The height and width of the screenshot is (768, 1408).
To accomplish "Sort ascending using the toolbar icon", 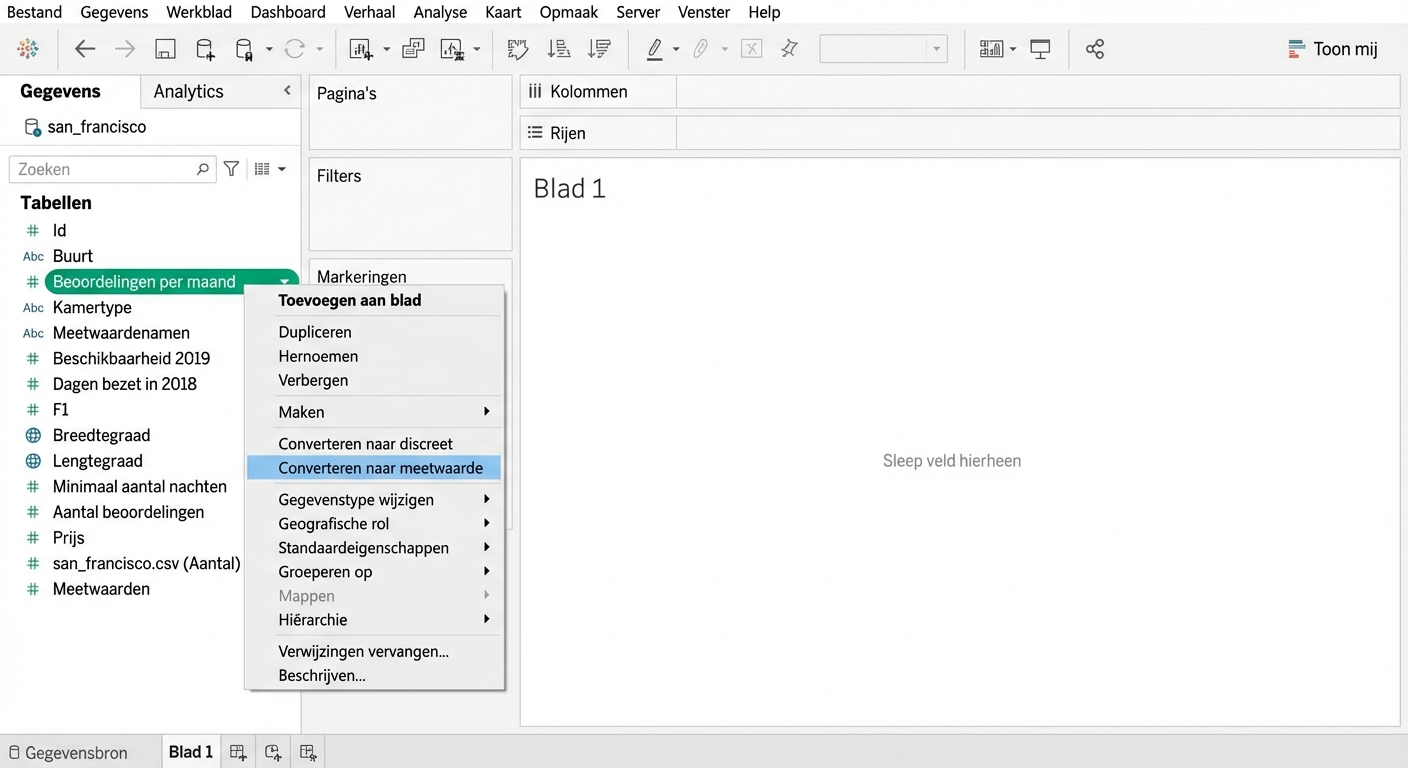I will [559, 49].
